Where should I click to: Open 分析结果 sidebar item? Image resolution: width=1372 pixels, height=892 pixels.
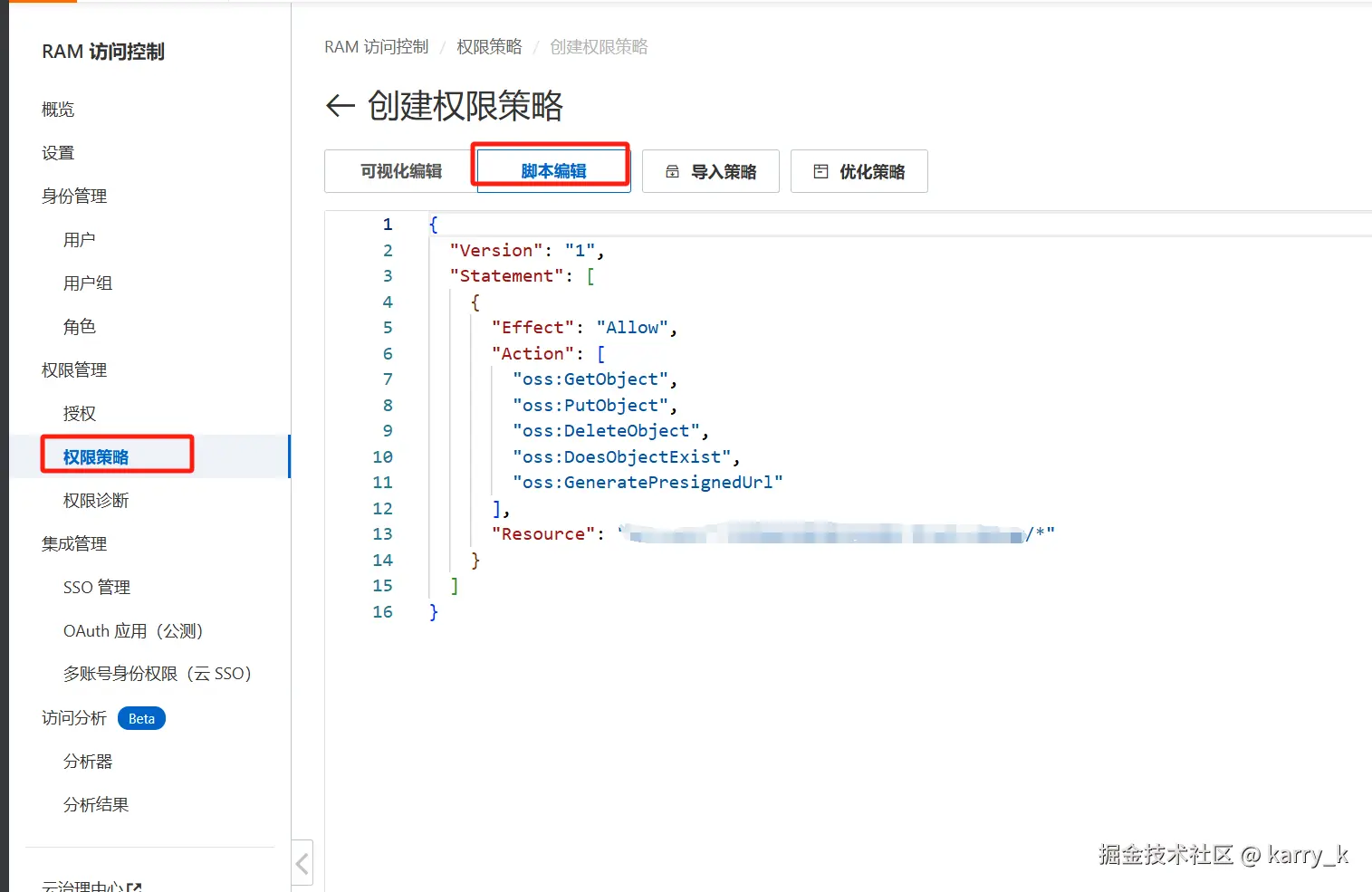pyautogui.click(x=96, y=805)
